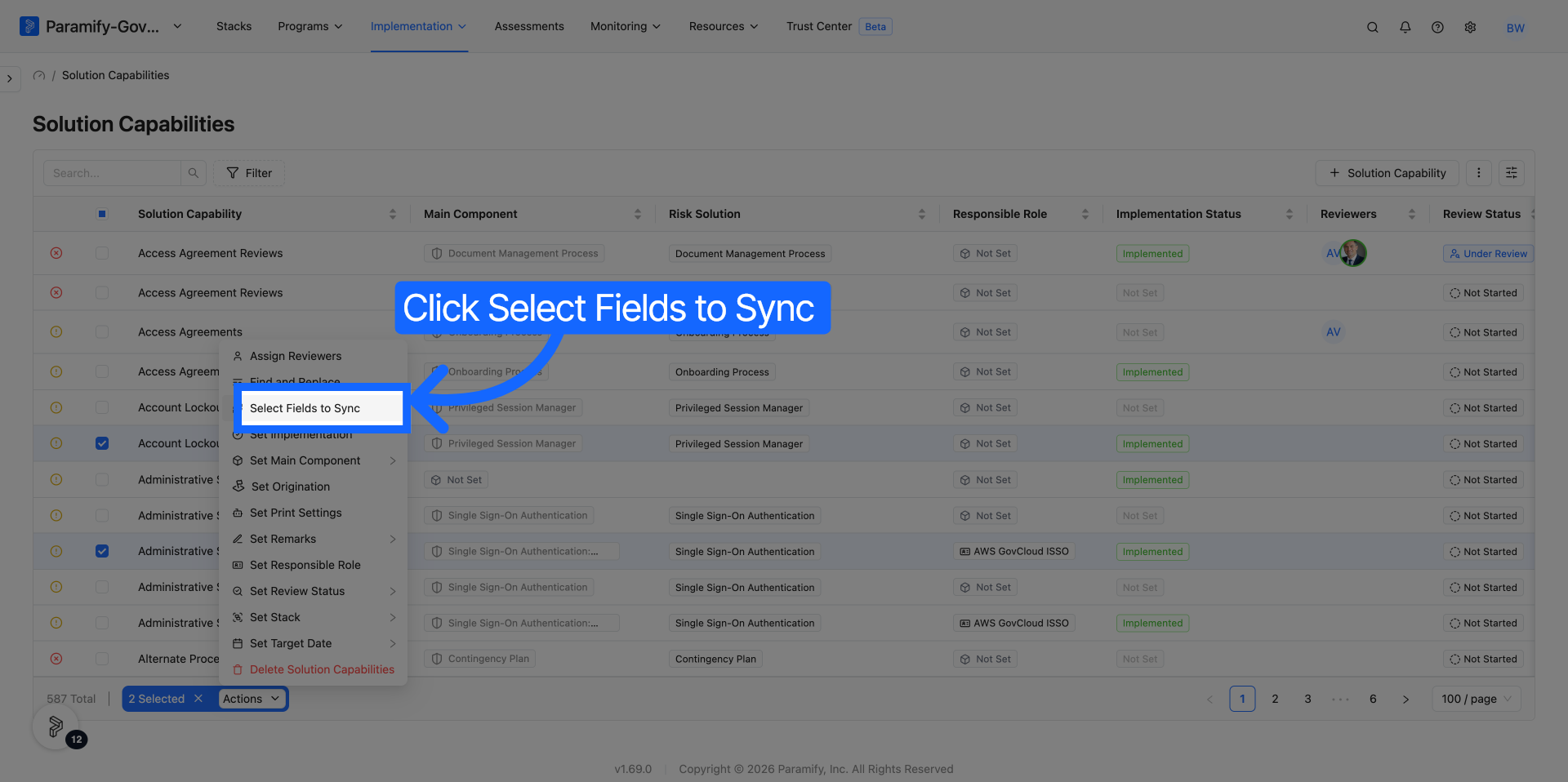Sort by Reviewers column arrows
This screenshot has width=1568, height=782.
point(1412,214)
